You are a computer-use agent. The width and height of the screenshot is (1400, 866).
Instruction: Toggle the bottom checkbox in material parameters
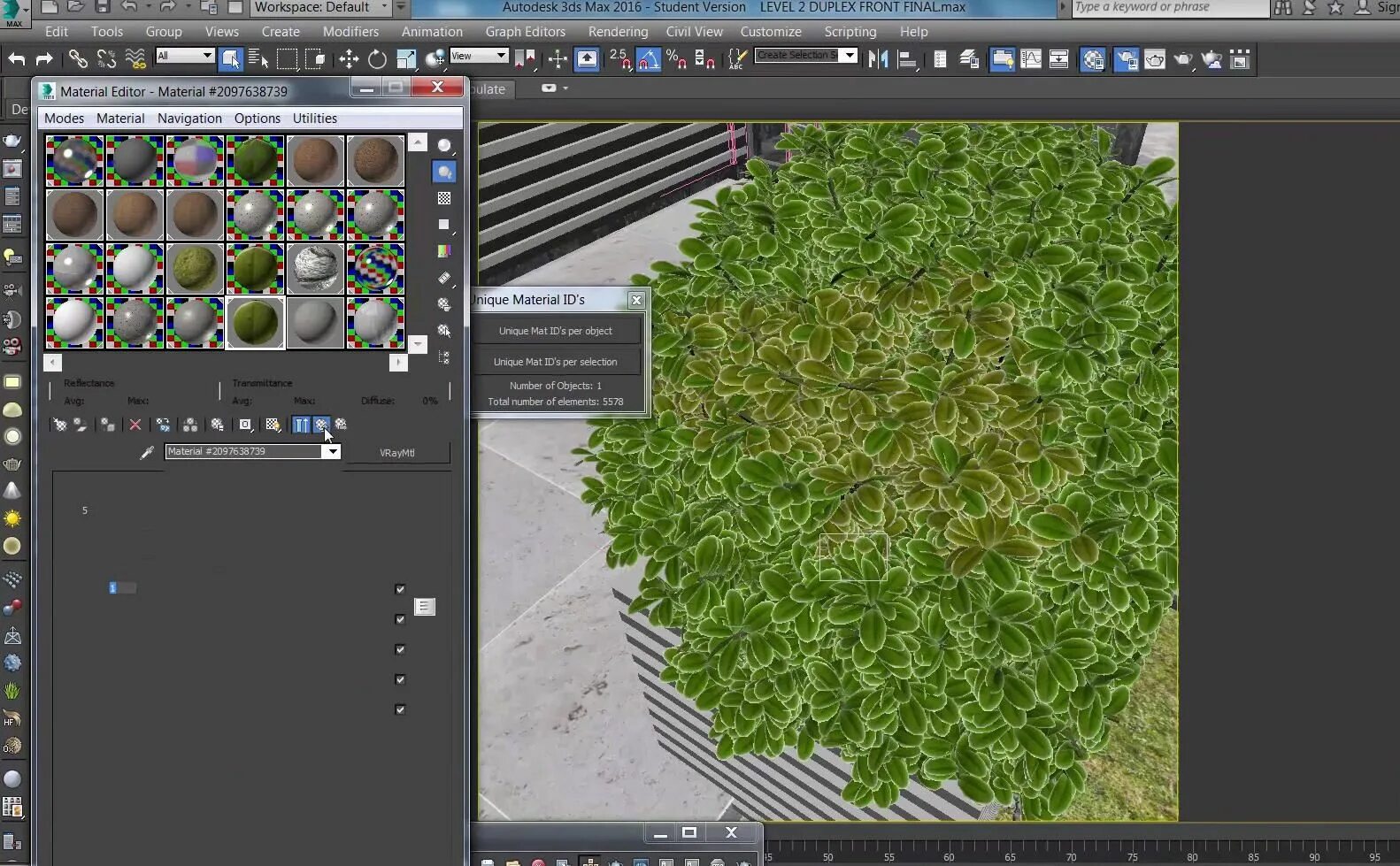coord(400,709)
